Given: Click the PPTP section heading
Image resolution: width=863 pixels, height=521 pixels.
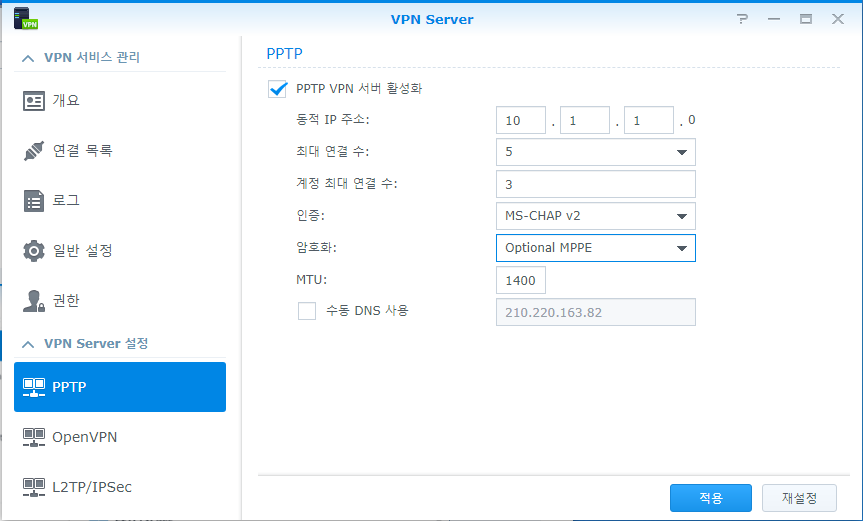Looking at the screenshot, I should (x=285, y=54).
